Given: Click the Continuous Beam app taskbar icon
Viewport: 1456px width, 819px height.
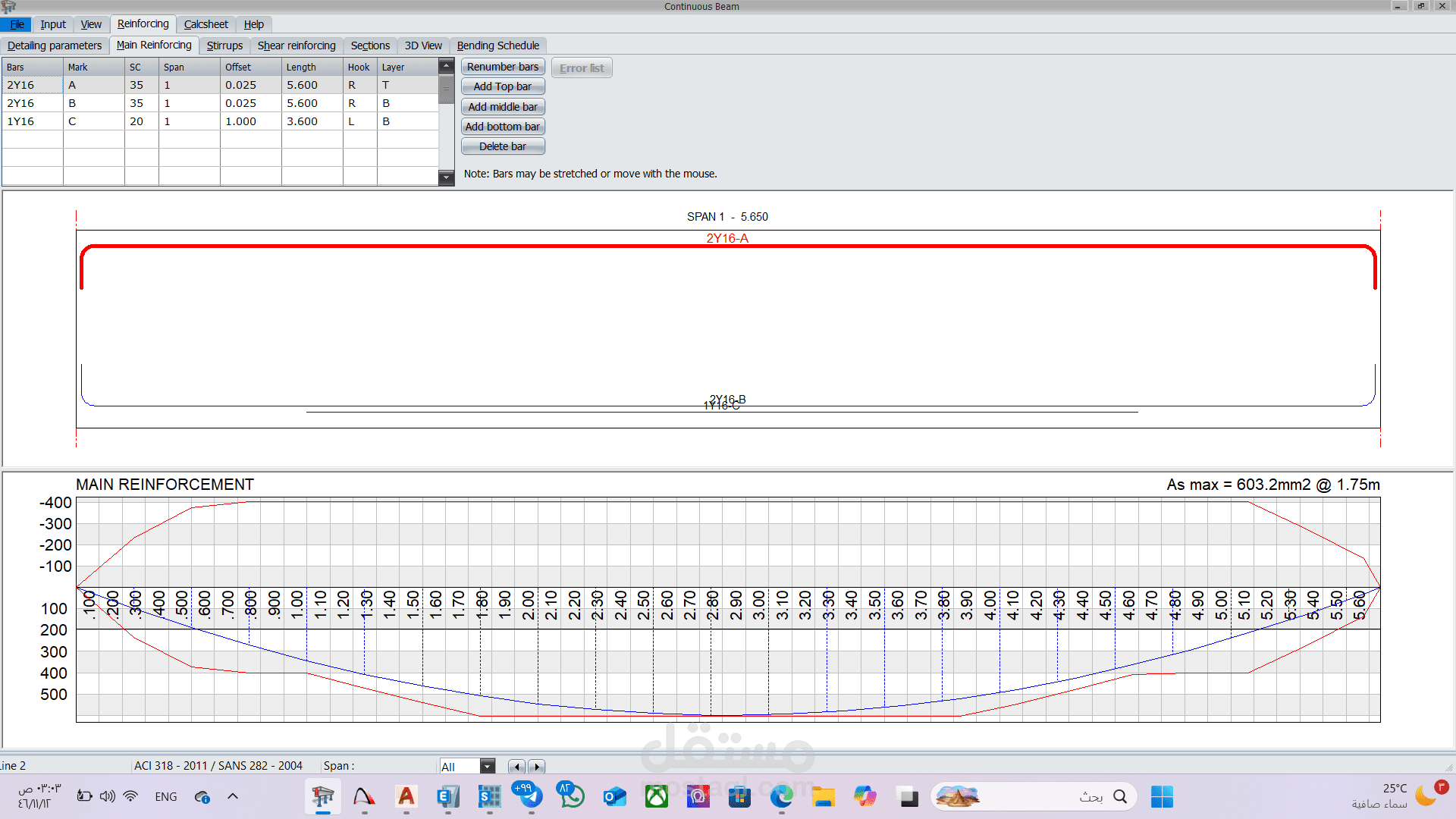Looking at the screenshot, I should click(x=323, y=796).
